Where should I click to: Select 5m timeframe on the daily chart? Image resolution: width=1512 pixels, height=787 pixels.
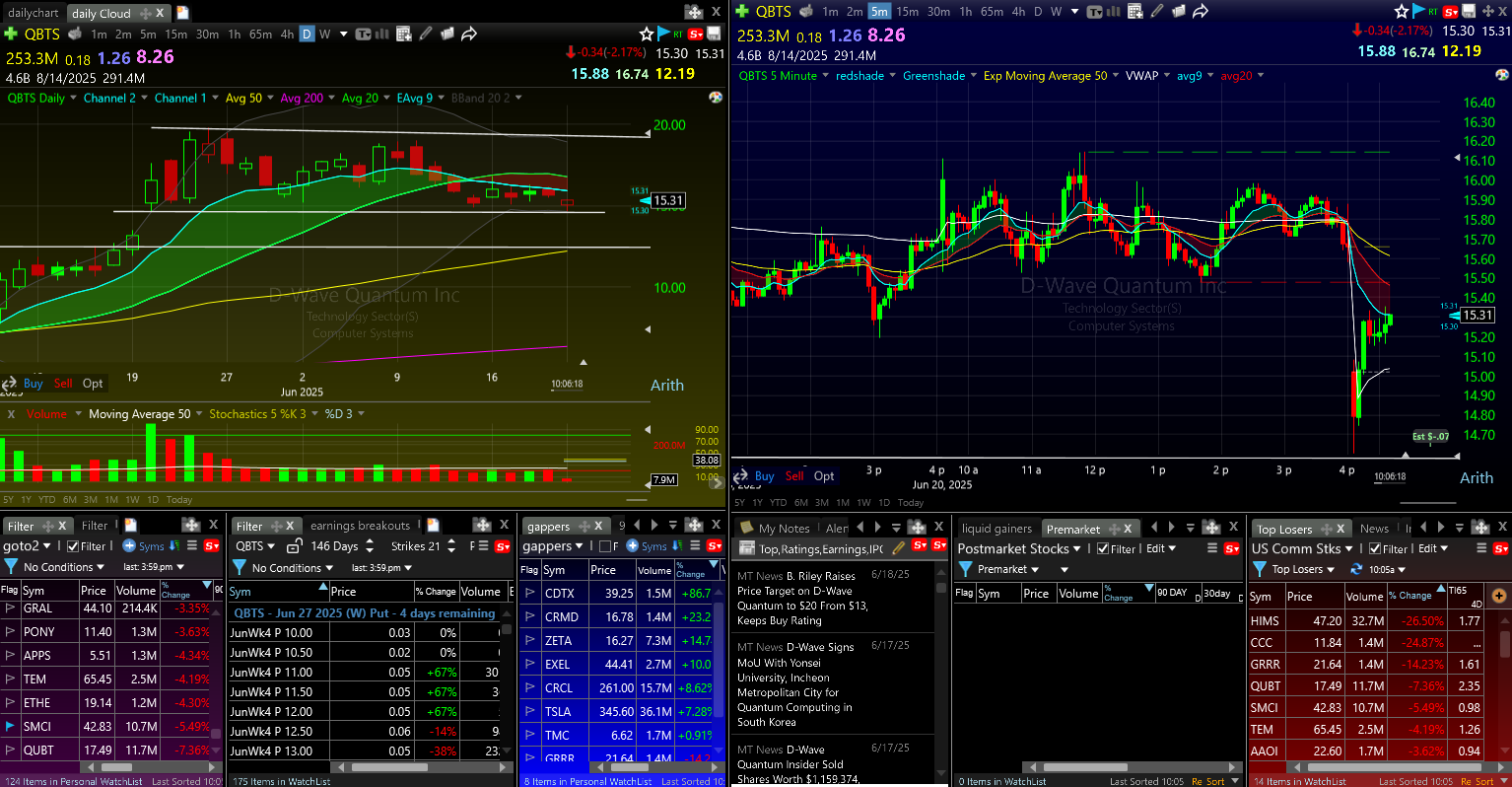pos(148,34)
